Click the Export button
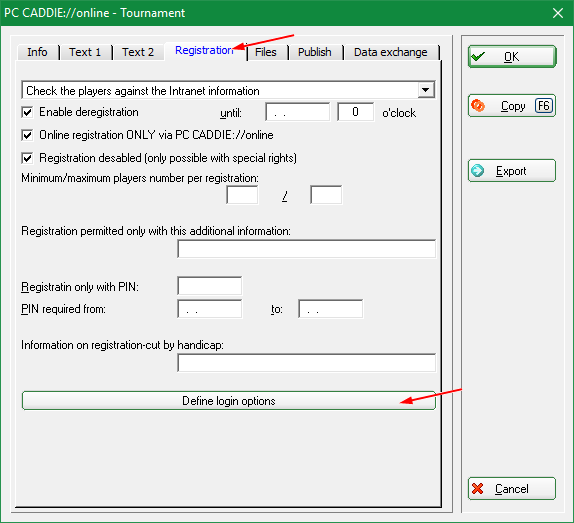Image resolution: width=574 pixels, height=523 pixels. tap(512, 171)
